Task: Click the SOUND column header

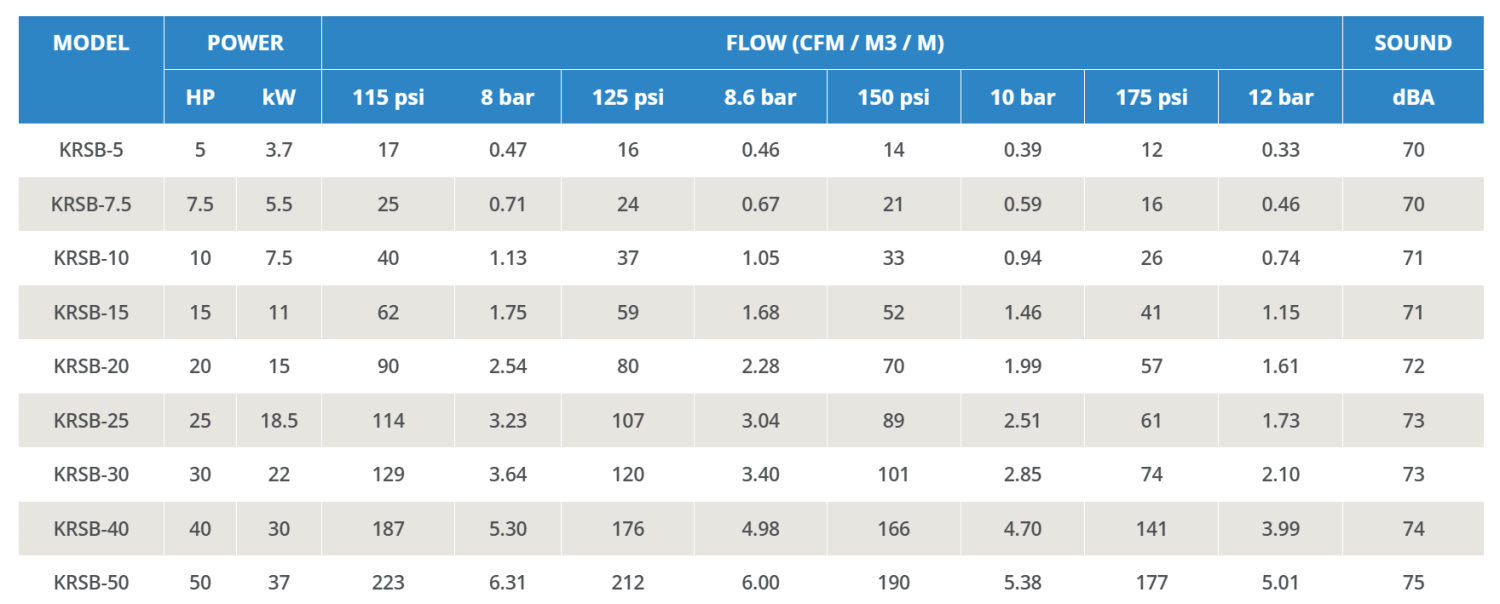Action: click(x=1412, y=43)
